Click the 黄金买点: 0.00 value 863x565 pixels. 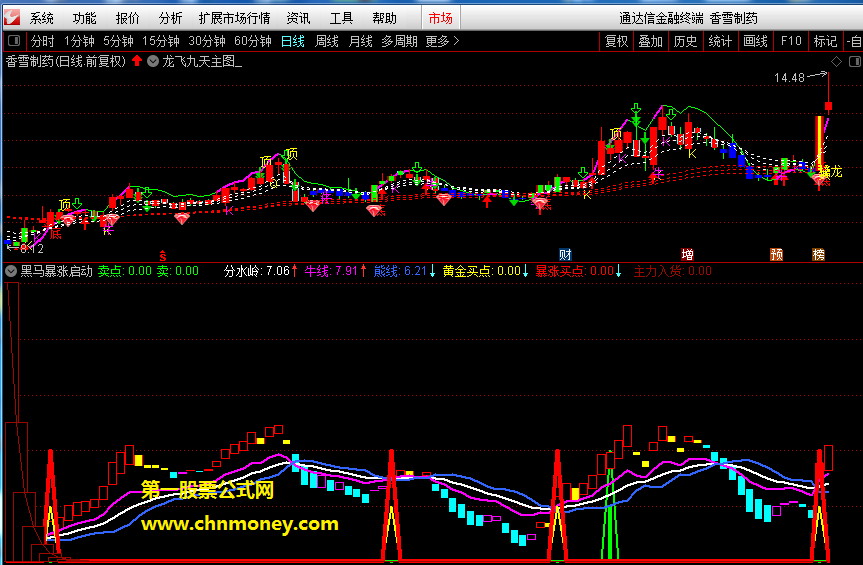482,271
